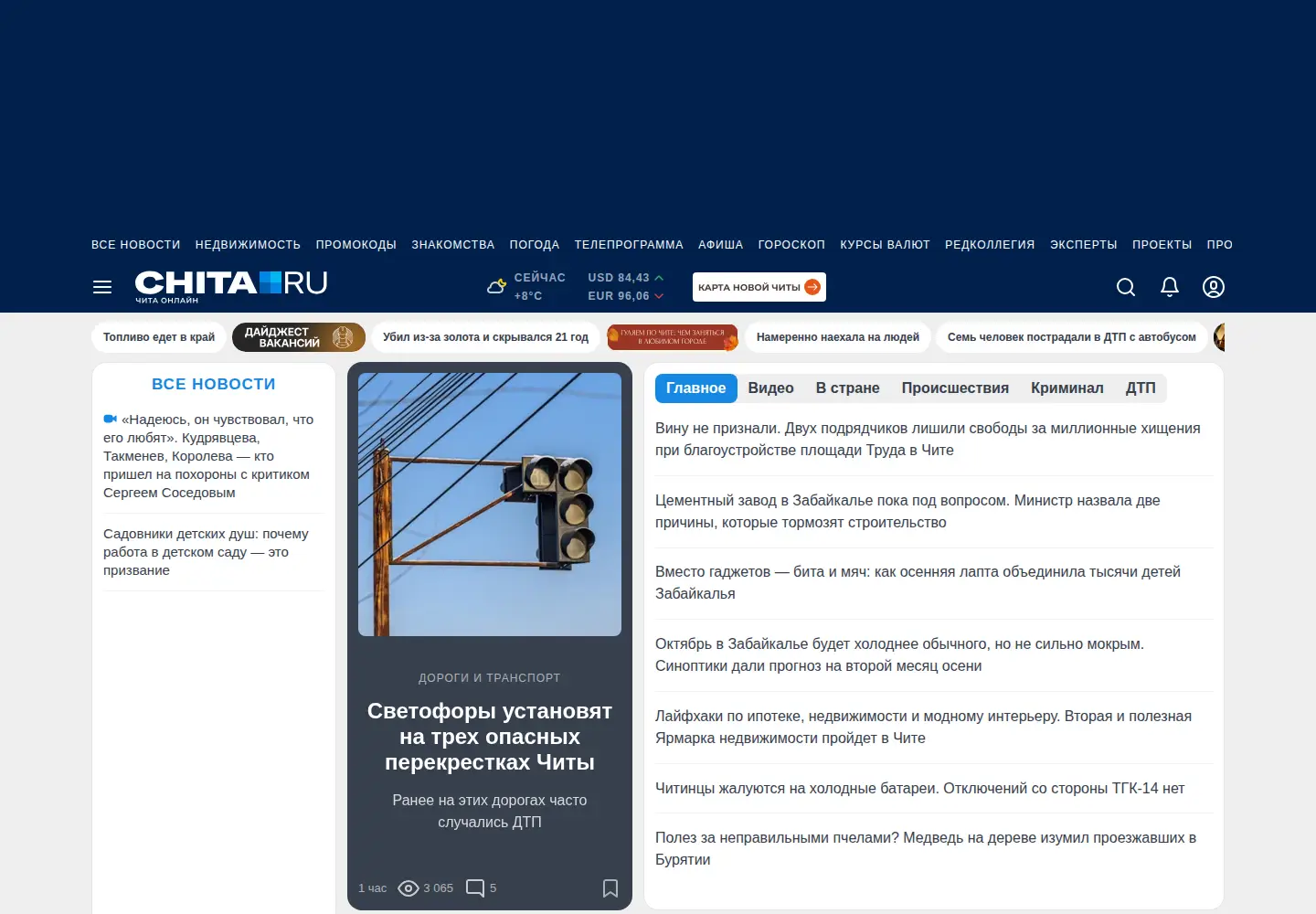Open Недвижимость menu item

248,245
